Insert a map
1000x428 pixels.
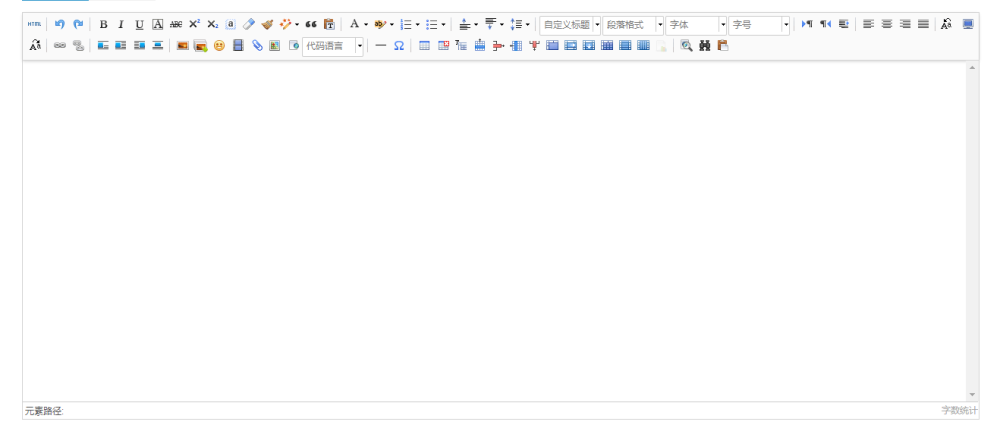tap(274, 46)
